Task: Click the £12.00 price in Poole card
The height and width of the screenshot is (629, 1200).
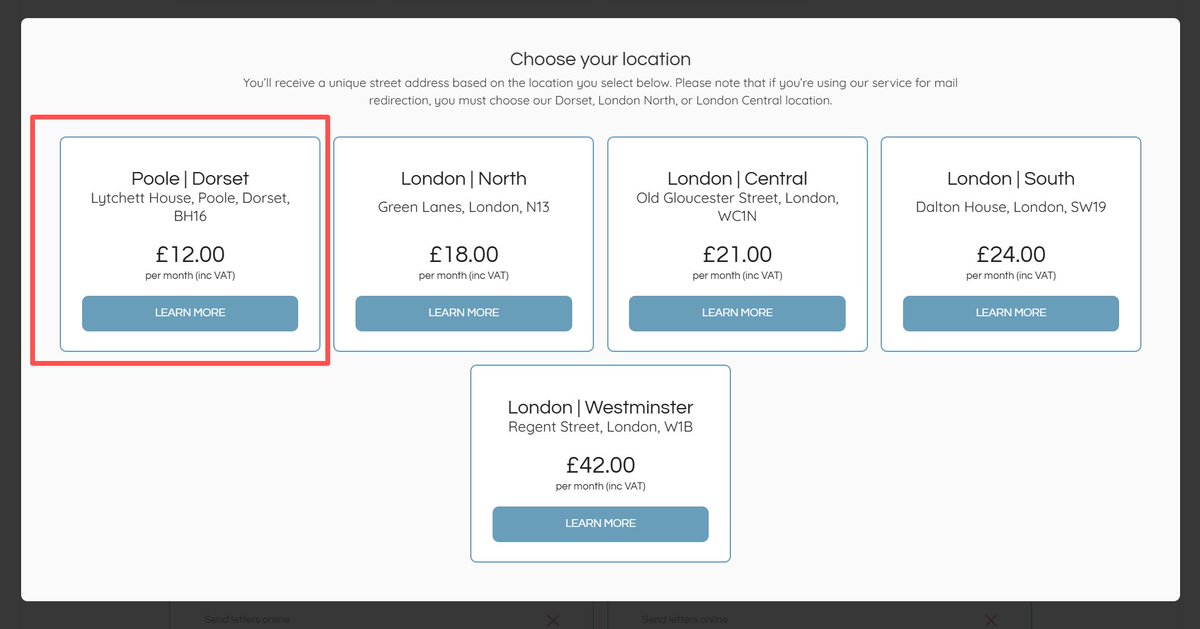Action: tap(190, 255)
